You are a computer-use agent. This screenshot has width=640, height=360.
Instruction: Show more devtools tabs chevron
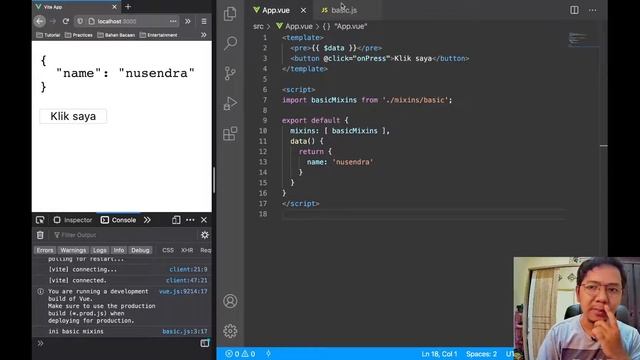(147, 220)
